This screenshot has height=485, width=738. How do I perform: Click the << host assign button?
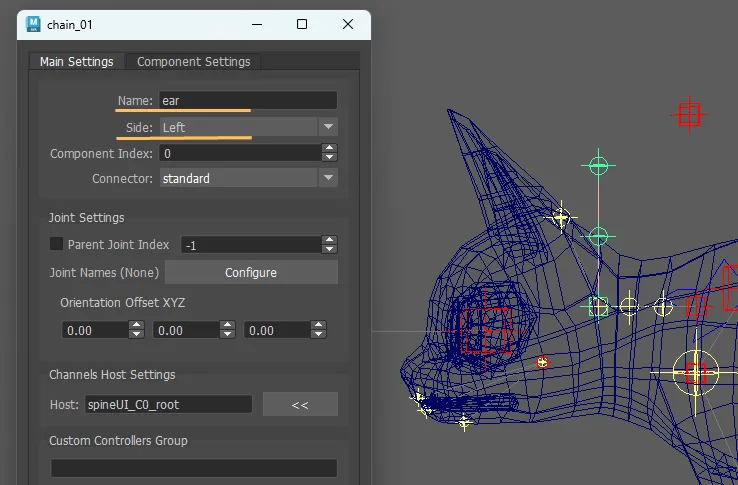pos(300,404)
